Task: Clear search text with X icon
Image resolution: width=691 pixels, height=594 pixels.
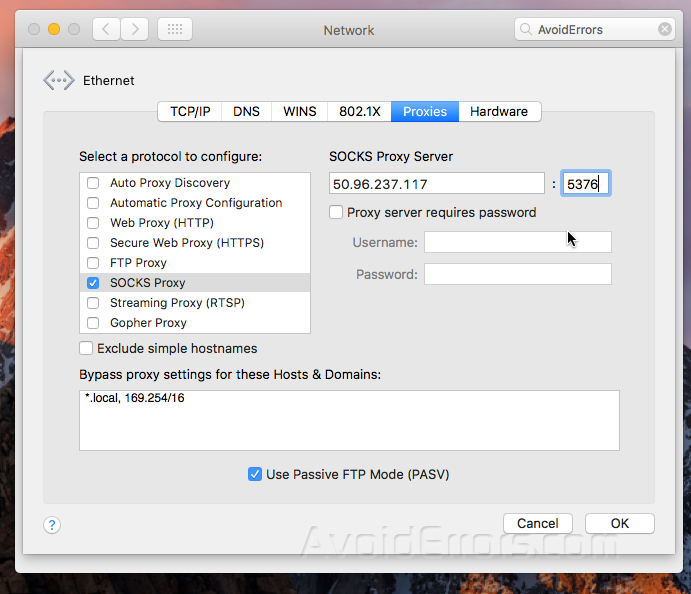Action: (x=665, y=30)
